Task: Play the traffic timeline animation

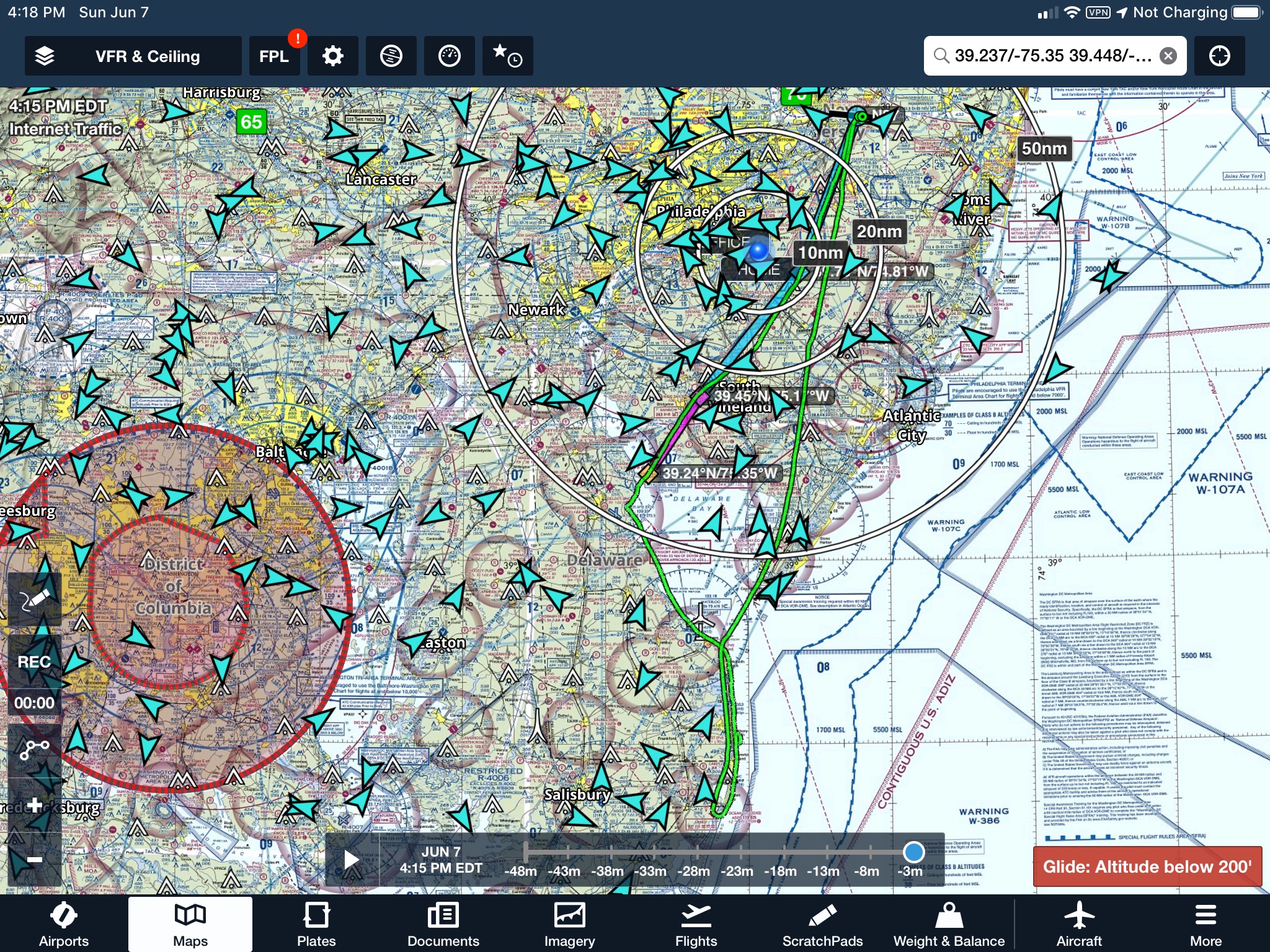Action: pyautogui.click(x=351, y=860)
